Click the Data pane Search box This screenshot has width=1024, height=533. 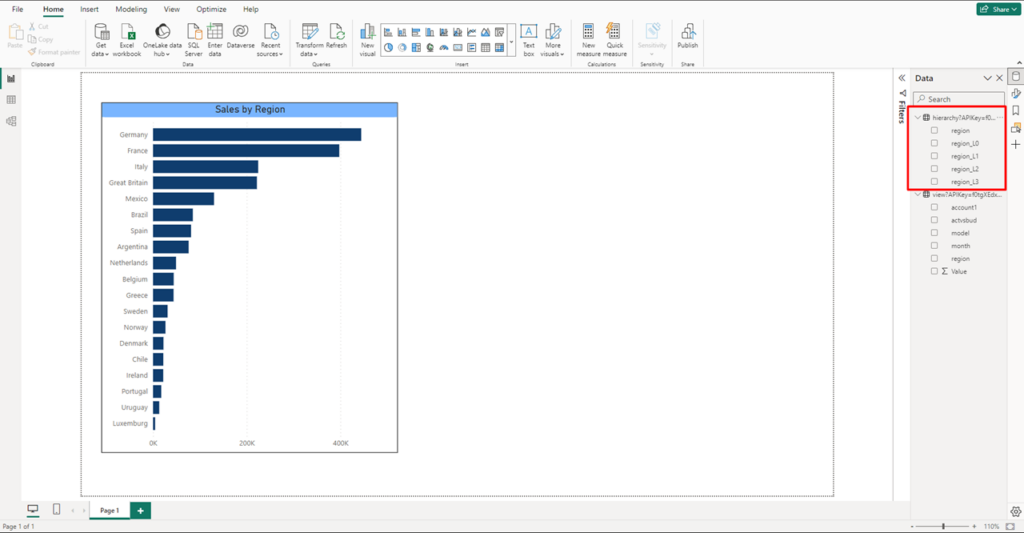tap(959, 99)
